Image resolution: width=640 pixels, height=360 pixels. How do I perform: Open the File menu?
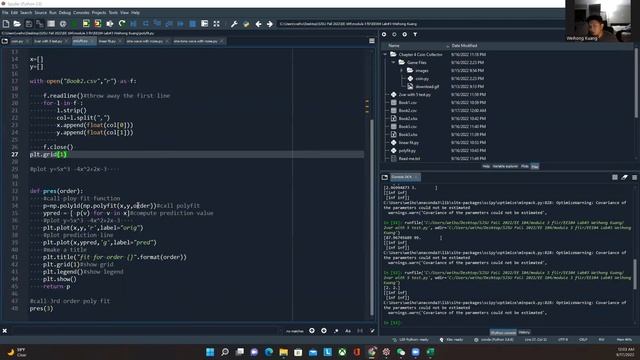tap(5, 13)
